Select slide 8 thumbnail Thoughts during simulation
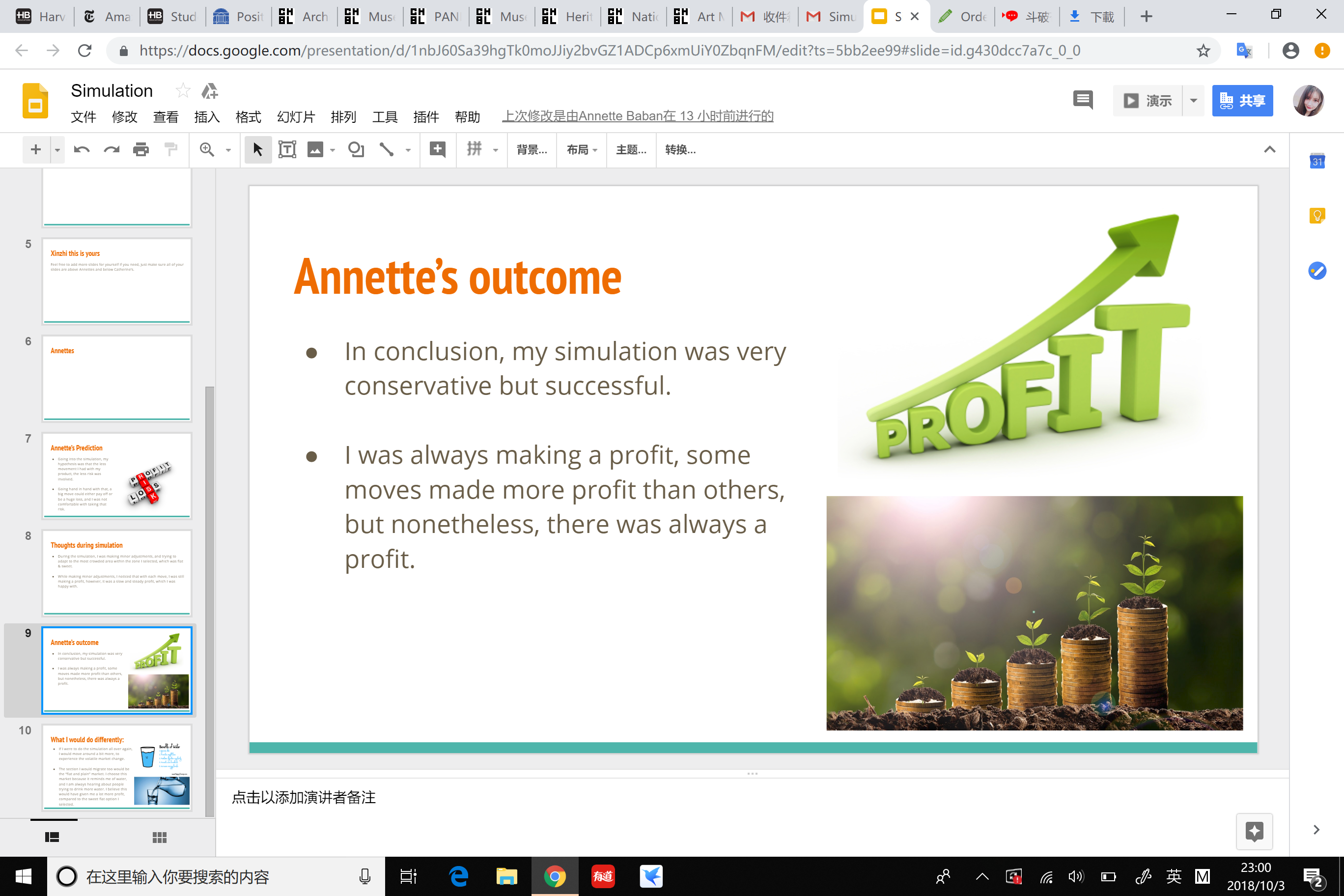This screenshot has width=1344, height=896. (116, 573)
